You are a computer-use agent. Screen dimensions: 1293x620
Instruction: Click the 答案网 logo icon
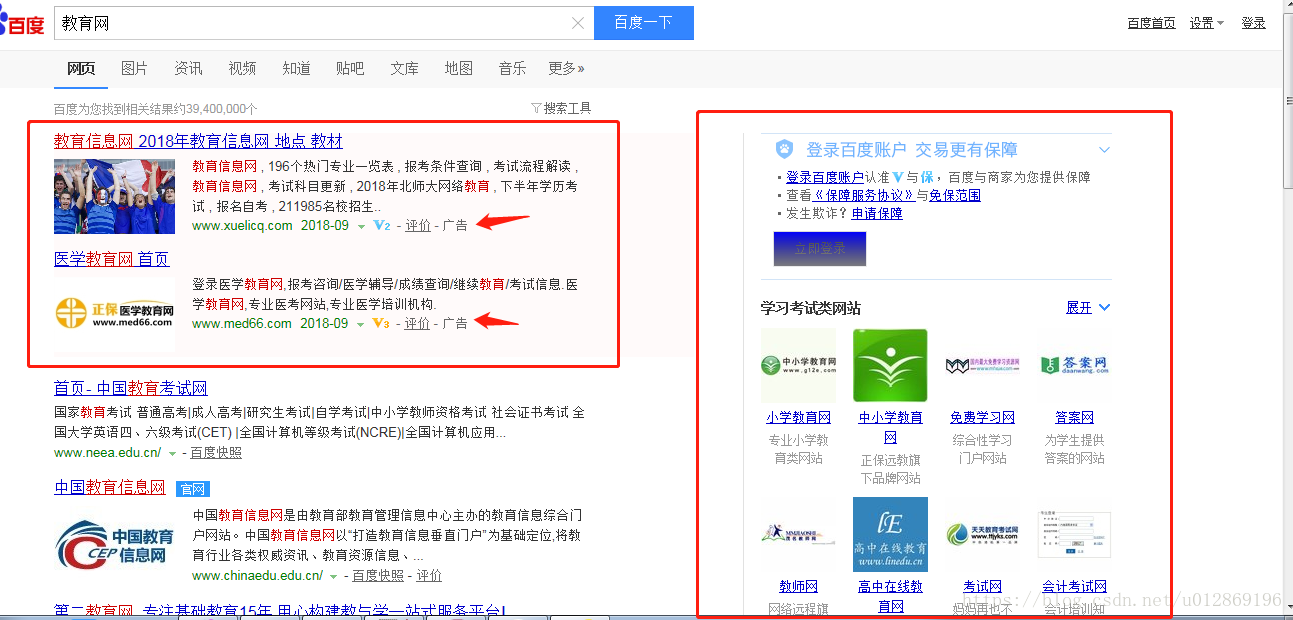(1074, 365)
